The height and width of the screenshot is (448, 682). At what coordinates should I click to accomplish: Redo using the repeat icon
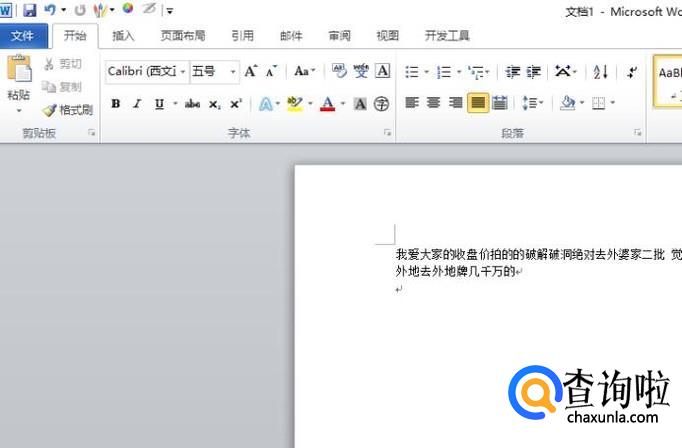tap(79, 10)
